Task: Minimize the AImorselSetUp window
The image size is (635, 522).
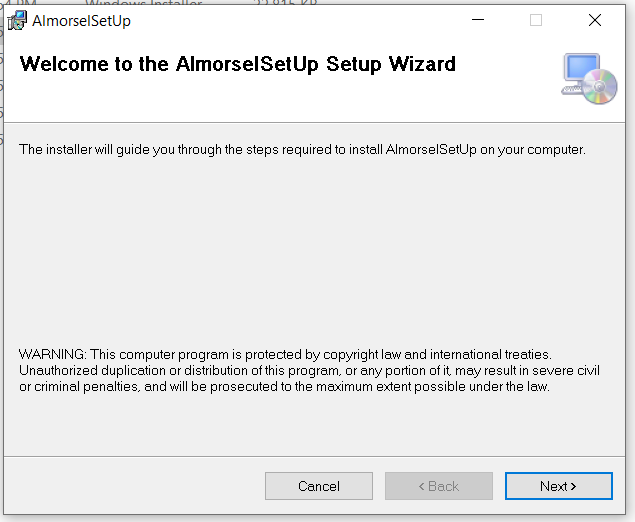Action: coord(478,20)
